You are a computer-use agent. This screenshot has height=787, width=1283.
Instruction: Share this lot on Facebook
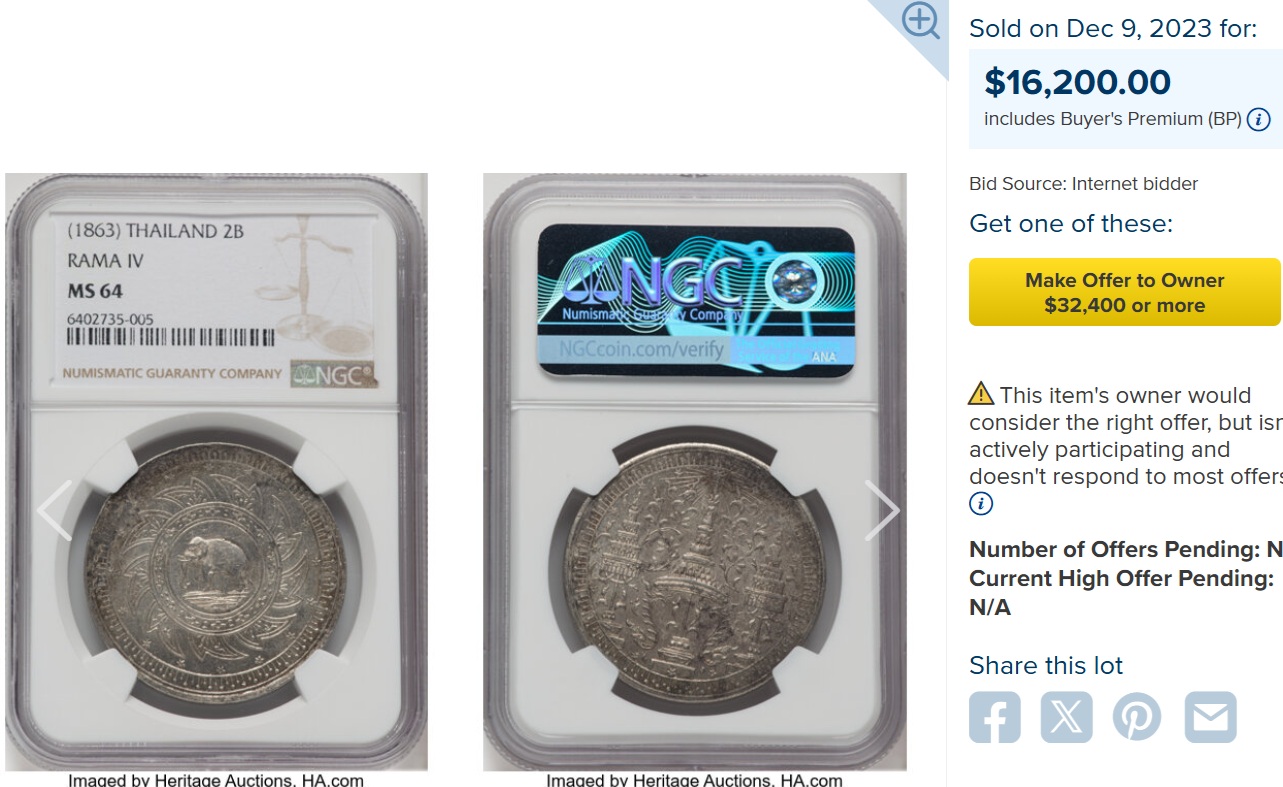pyautogui.click(x=995, y=717)
